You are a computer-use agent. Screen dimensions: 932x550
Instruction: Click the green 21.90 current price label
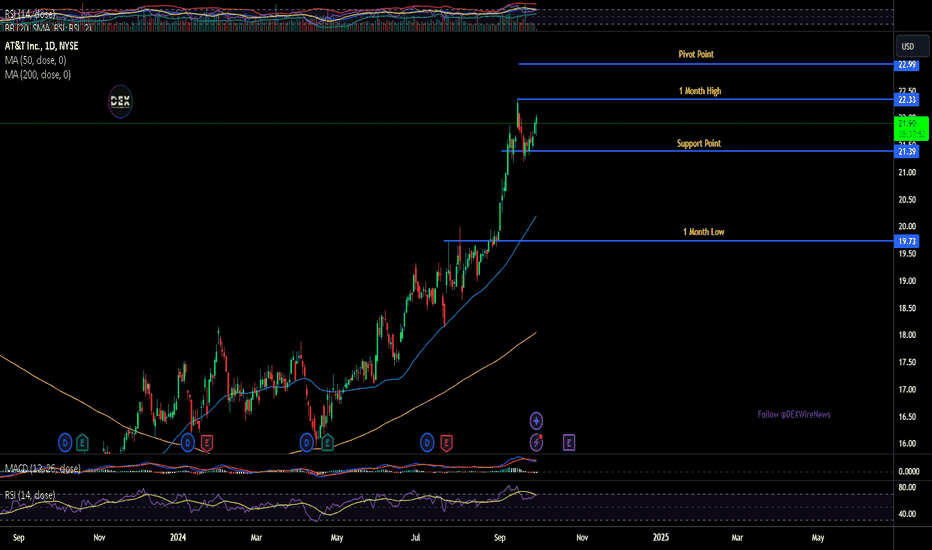pyautogui.click(x=911, y=128)
